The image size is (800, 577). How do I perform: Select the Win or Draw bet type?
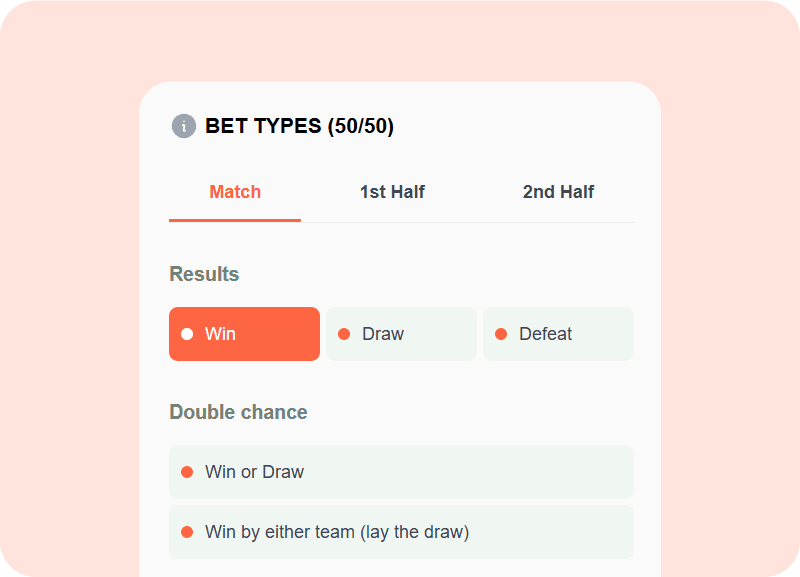click(402, 472)
